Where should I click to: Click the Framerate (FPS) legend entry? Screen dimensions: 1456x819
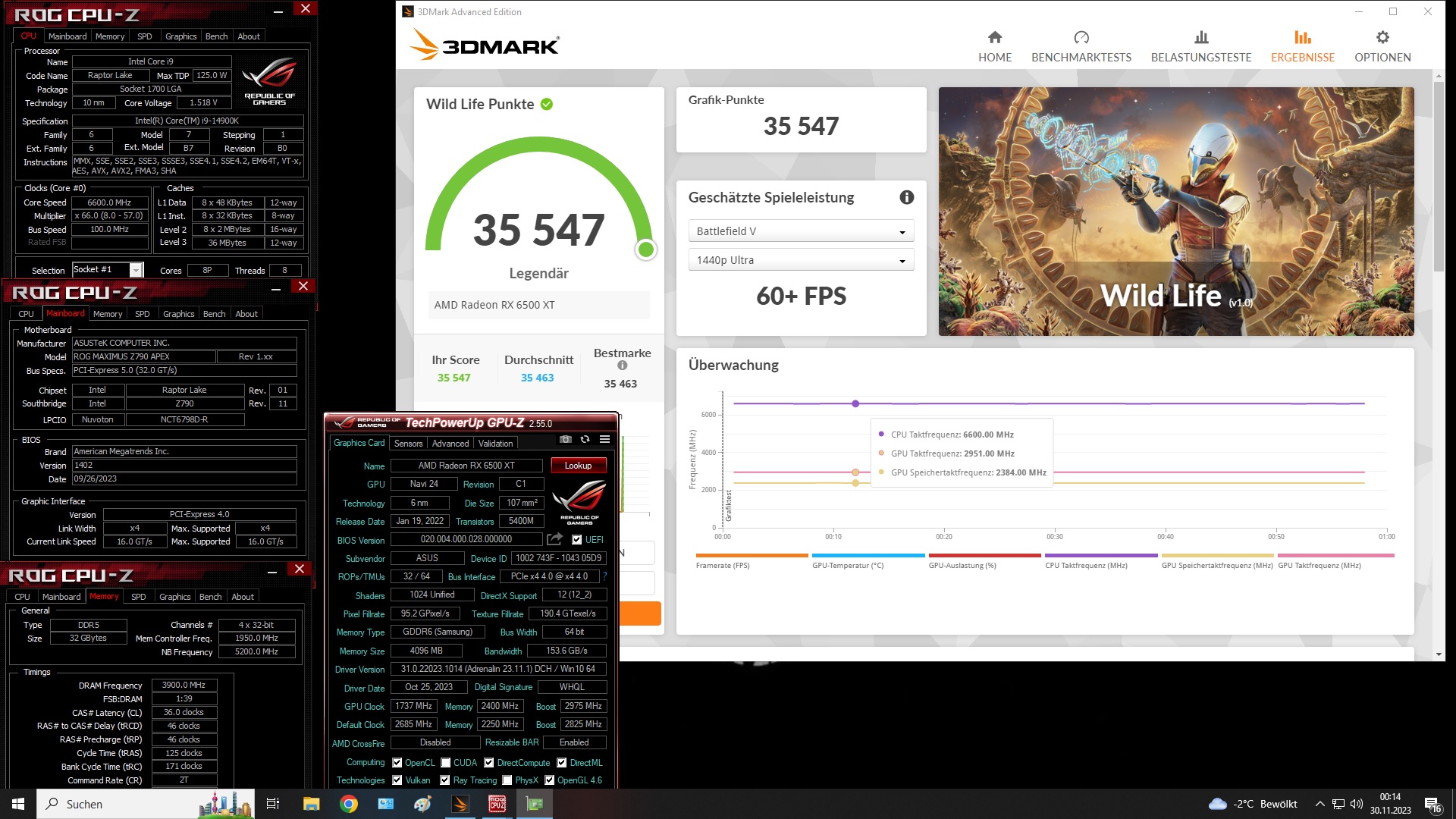click(752, 561)
